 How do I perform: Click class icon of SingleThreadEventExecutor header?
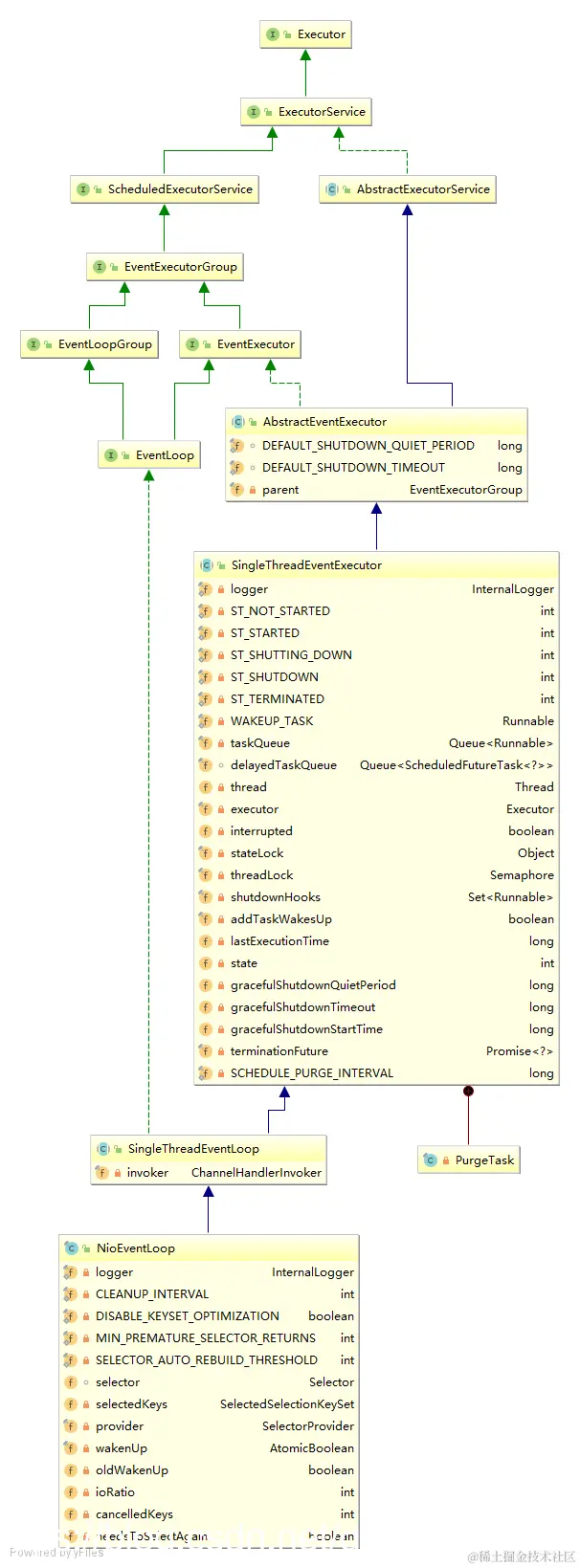click(x=206, y=565)
